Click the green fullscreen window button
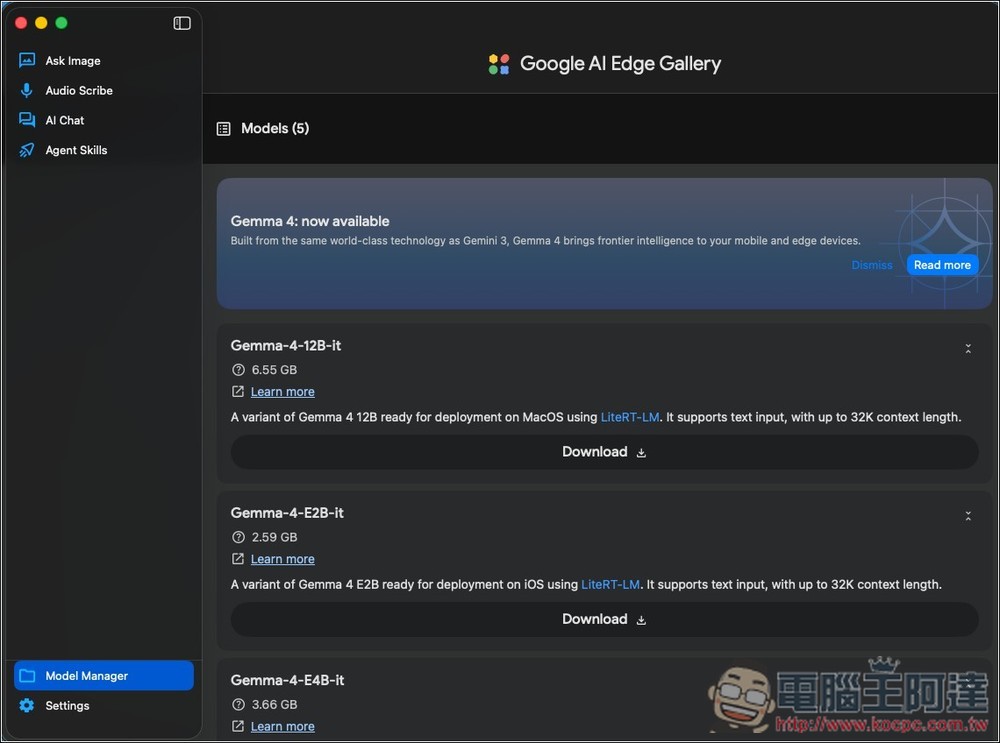The width and height of the screenshot is (1000, 743). (61, 23)
